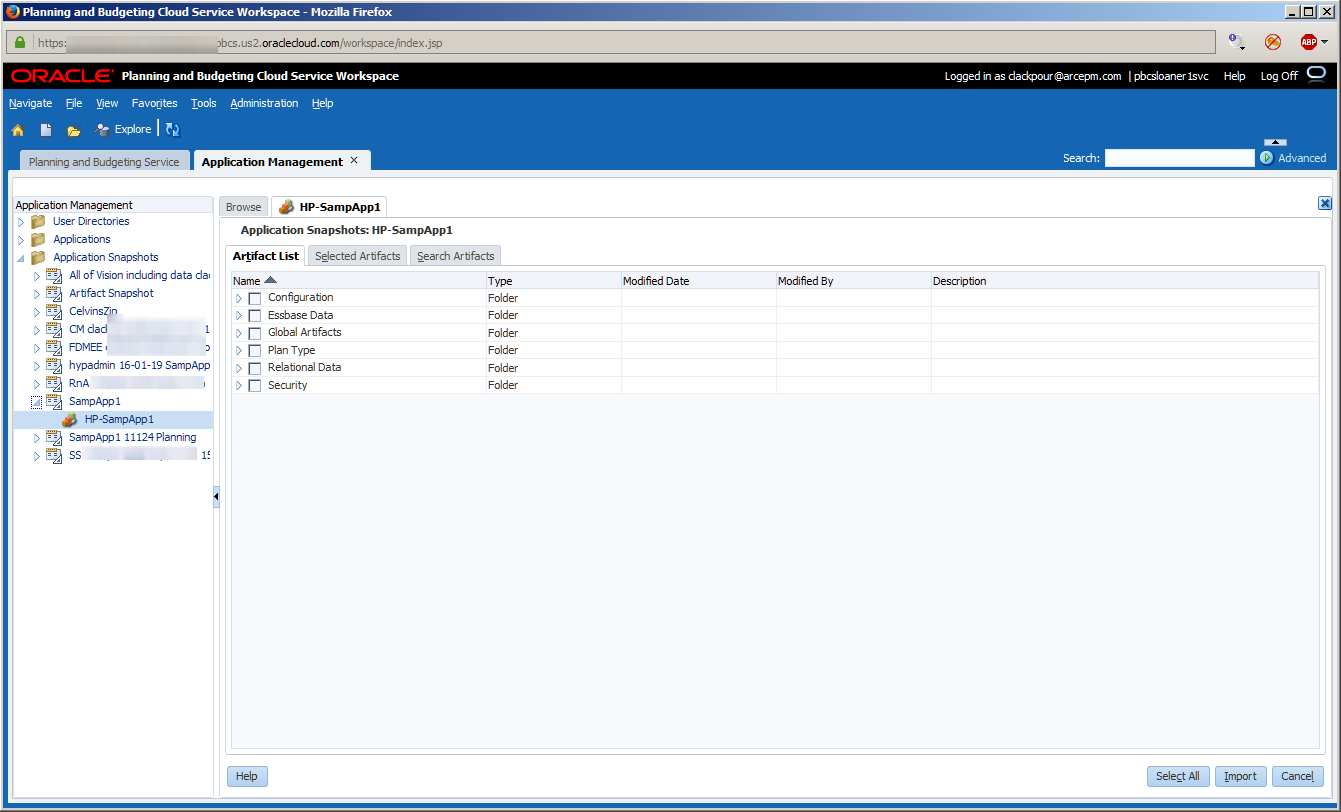The height and width of the screenshot is (812, 1341).
Task: Click the Oracle O icon beside Log Off
Action: coord(1316,74)
